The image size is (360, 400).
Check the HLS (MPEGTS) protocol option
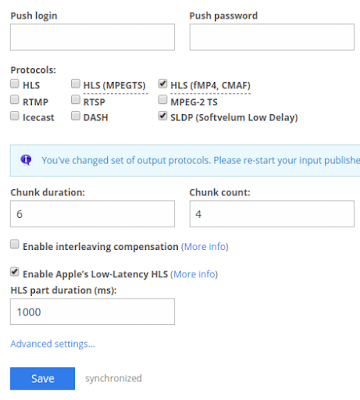[76, 84]
